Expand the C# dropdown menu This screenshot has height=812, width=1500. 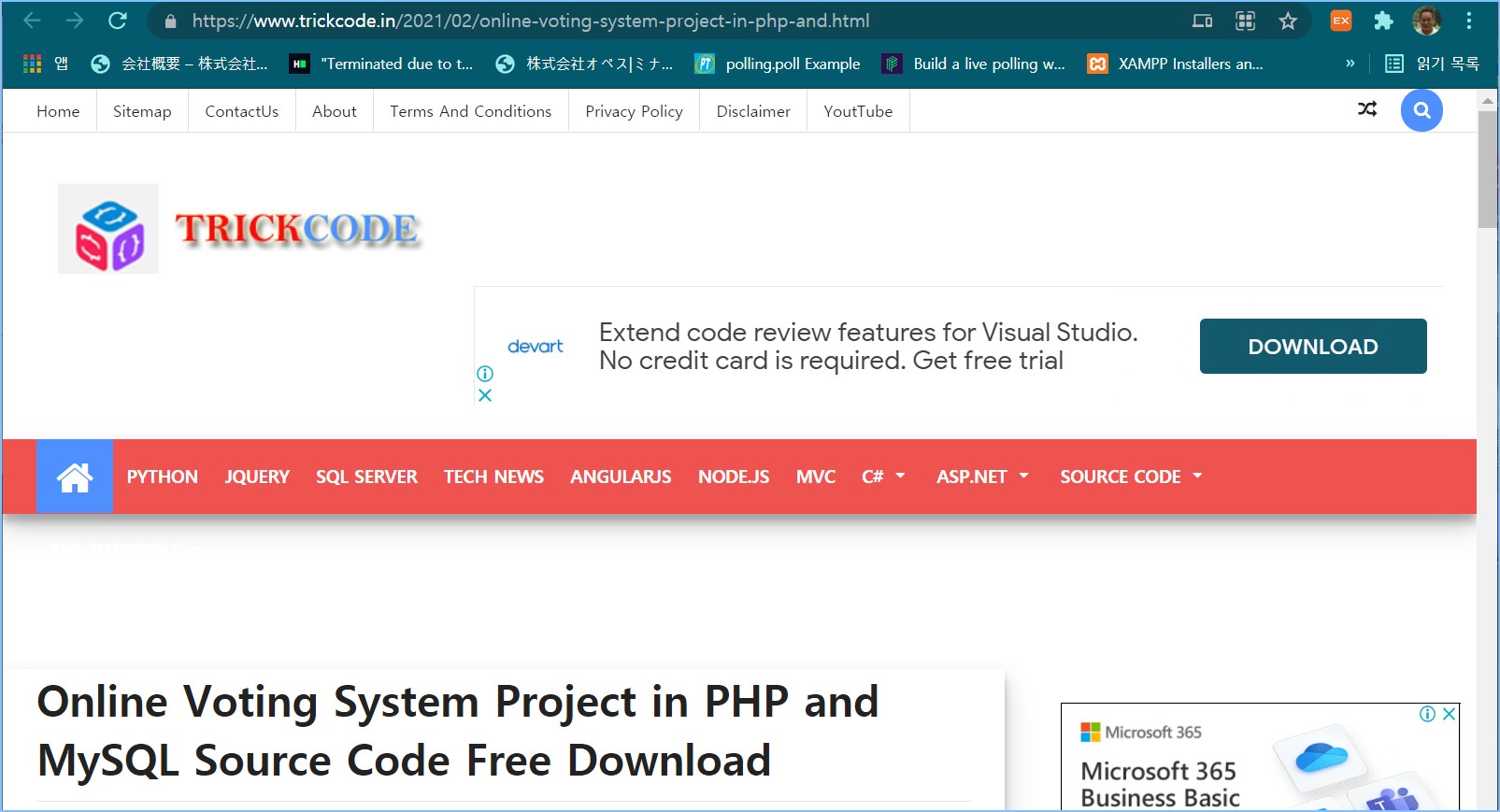pos(883,477)
